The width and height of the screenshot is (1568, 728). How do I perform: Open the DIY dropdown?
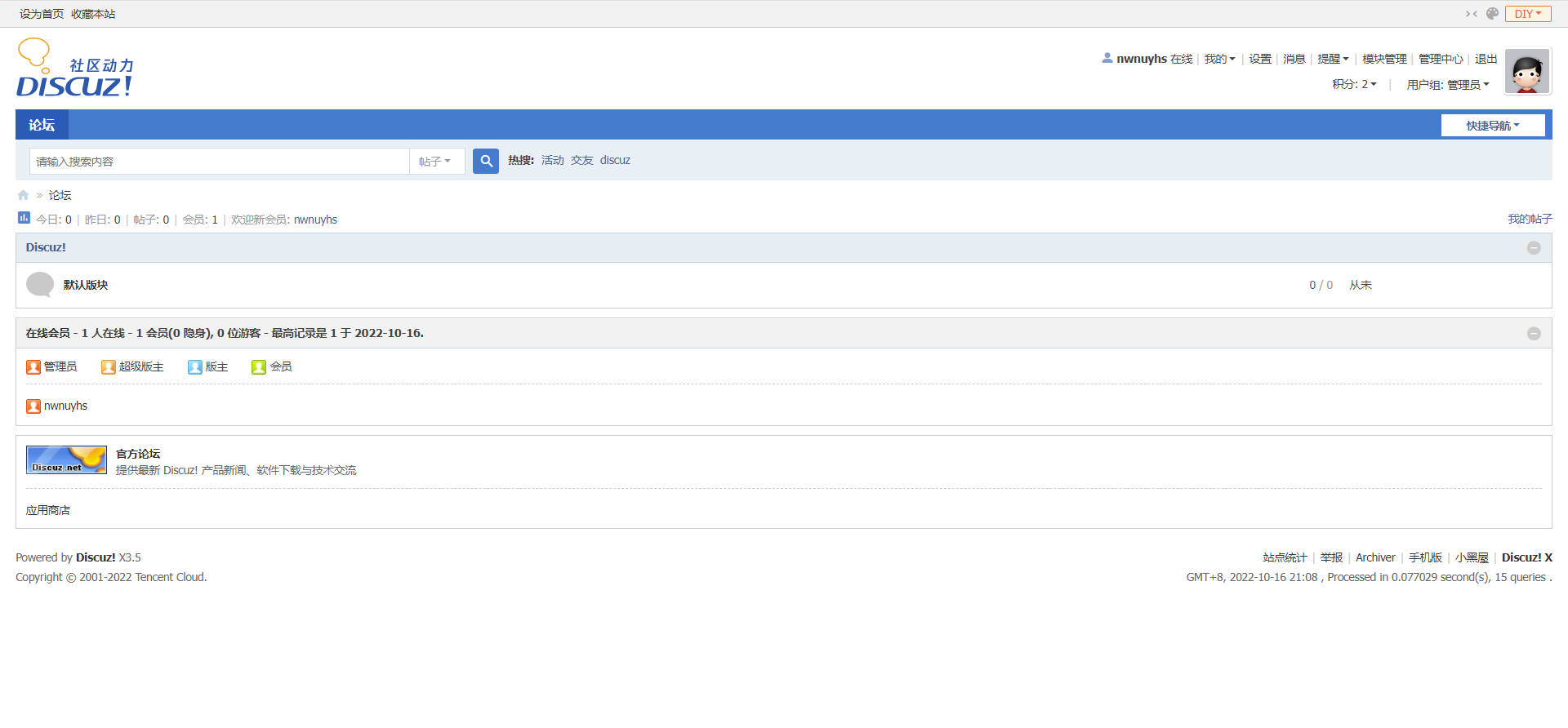click(x=1528, y=14)
